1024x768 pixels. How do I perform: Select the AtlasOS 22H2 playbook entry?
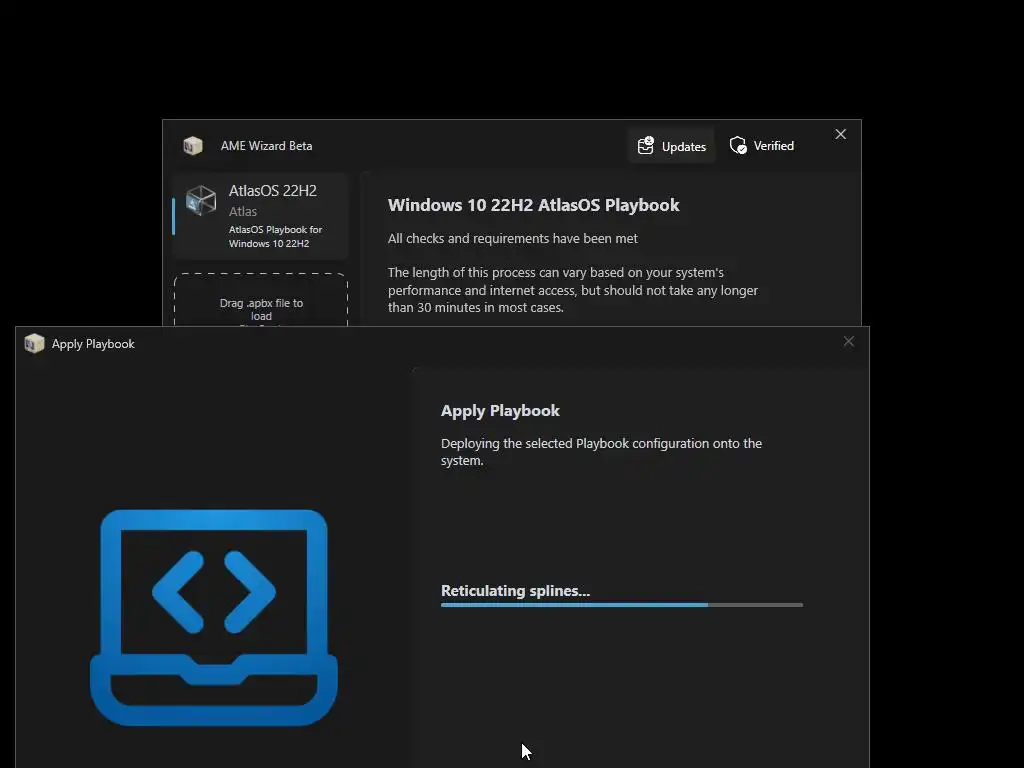coord(261,216)
